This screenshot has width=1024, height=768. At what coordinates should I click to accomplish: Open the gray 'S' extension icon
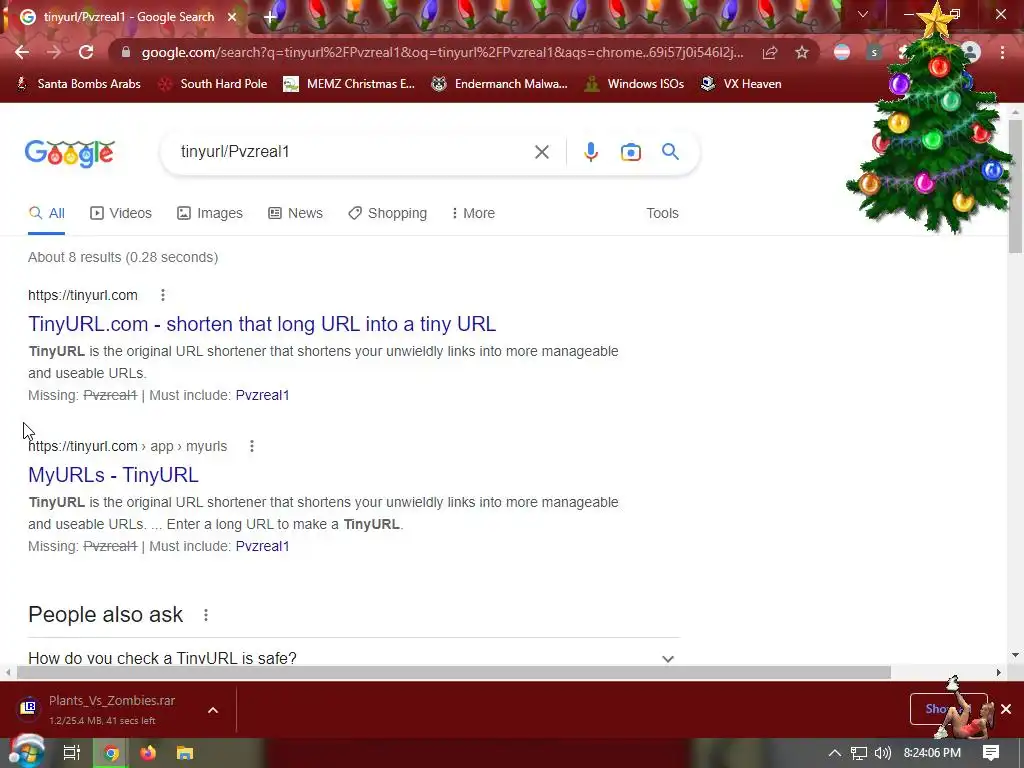tap(874, 52)
